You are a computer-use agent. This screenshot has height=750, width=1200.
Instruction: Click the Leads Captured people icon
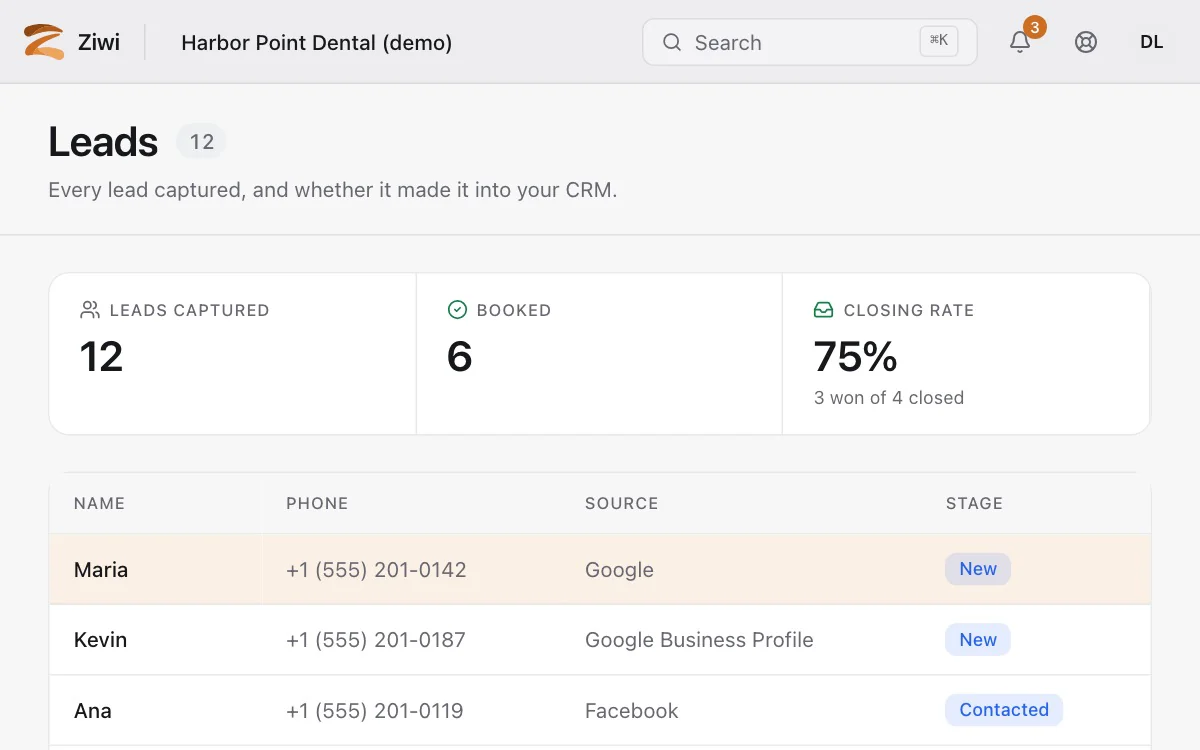click(x=90, y=310)
